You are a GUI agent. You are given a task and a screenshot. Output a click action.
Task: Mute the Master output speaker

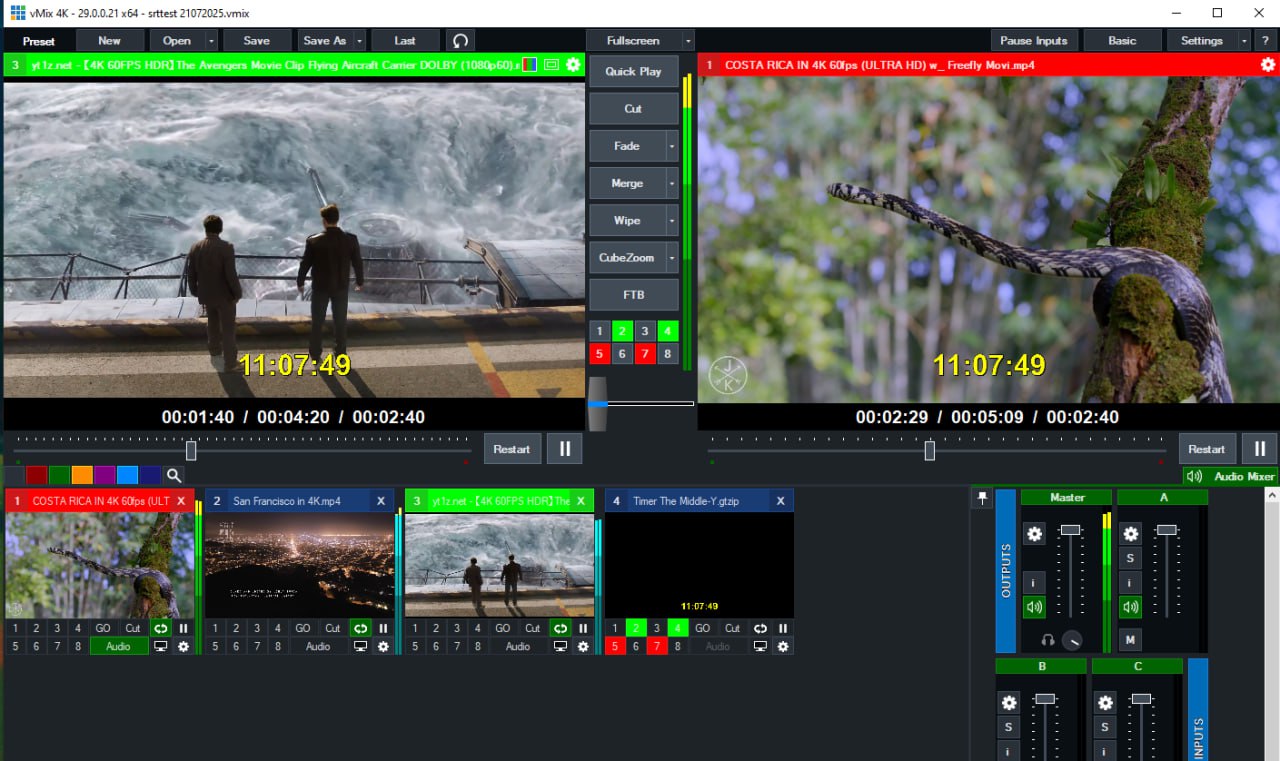(x=1034, y=607)
